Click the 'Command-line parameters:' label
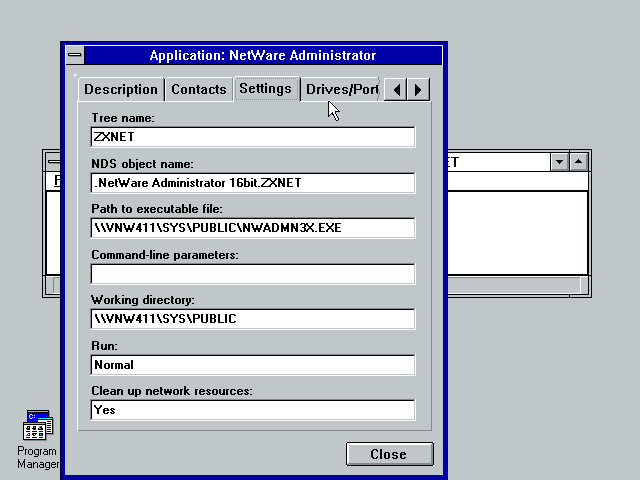 [x=165, y=255]
